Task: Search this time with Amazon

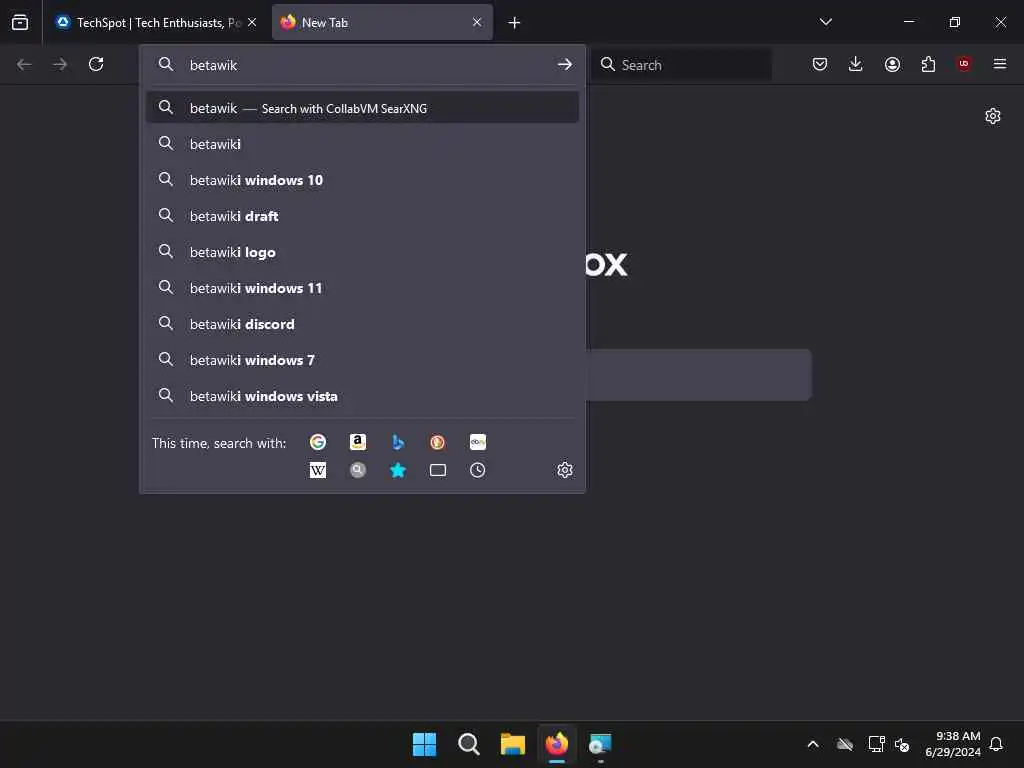Action: pos(358,442)
